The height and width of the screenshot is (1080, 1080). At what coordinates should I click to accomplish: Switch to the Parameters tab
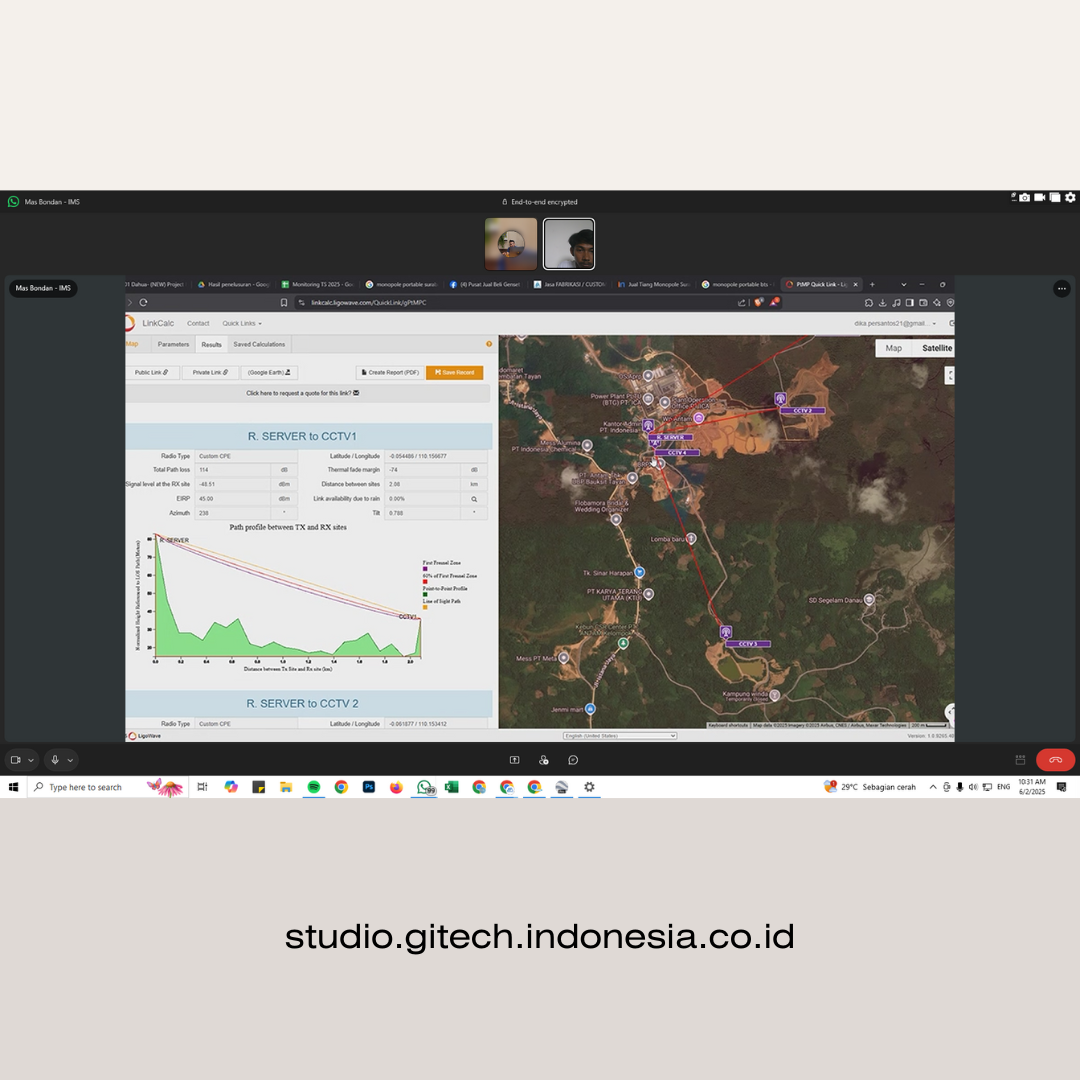[x=173, y=344]
